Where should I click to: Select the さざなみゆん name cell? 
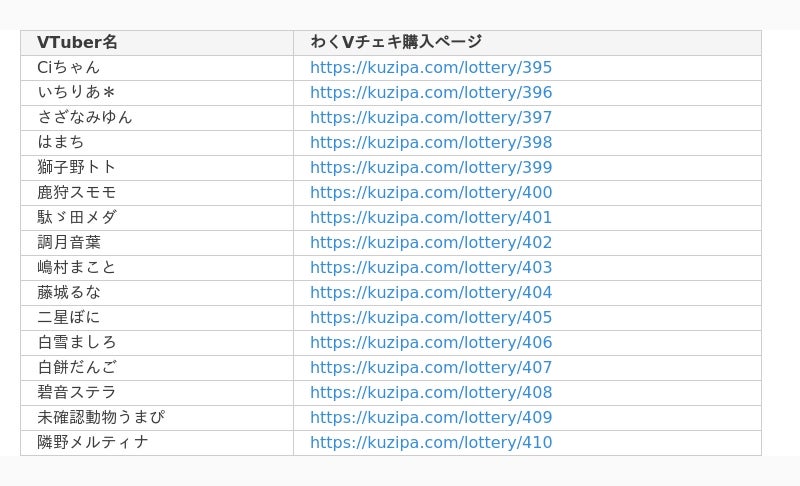[x=85, y=118]
